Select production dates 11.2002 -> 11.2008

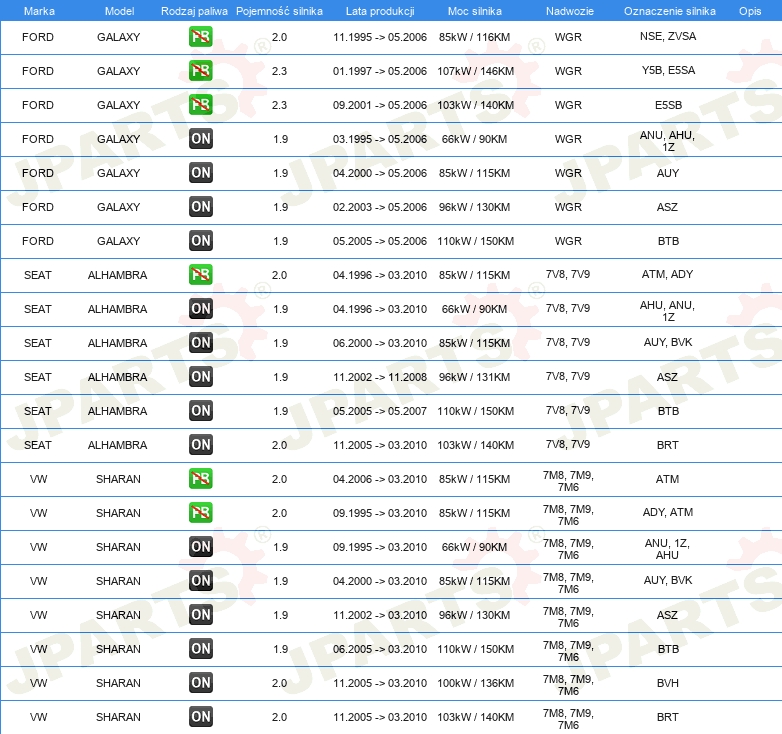pos(380,377)
